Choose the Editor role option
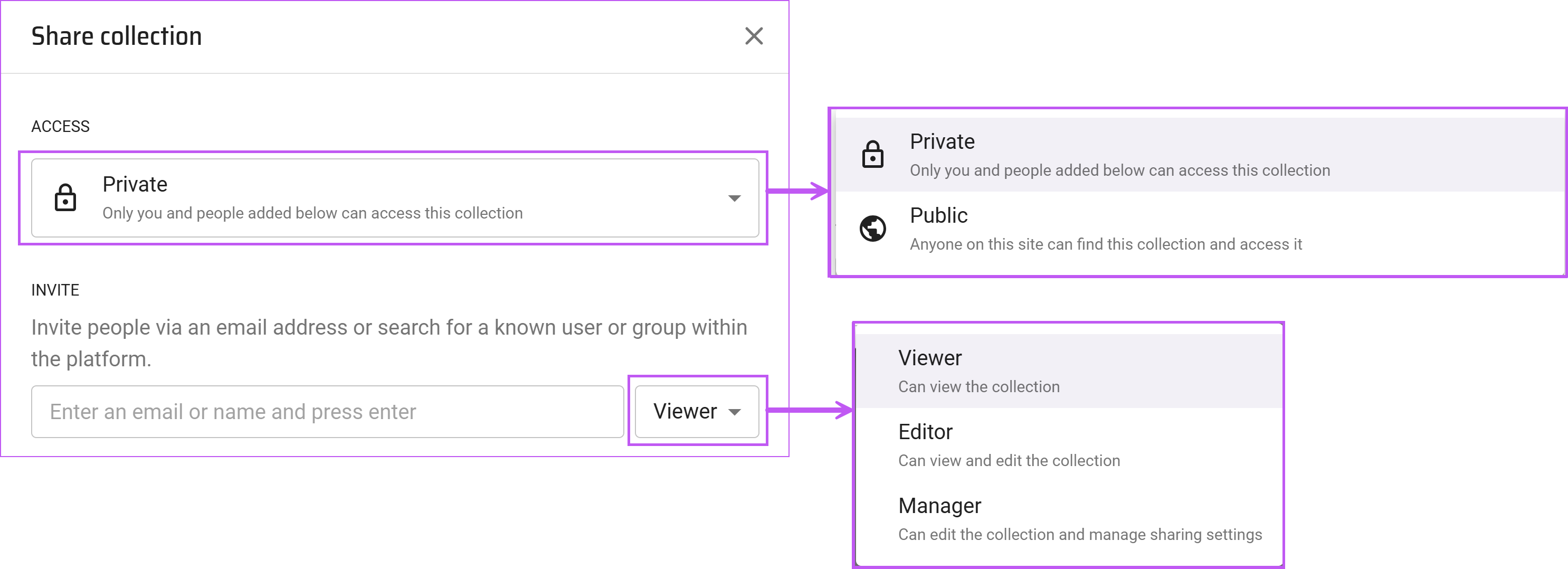1568x569 pixels. click(925, 432)
